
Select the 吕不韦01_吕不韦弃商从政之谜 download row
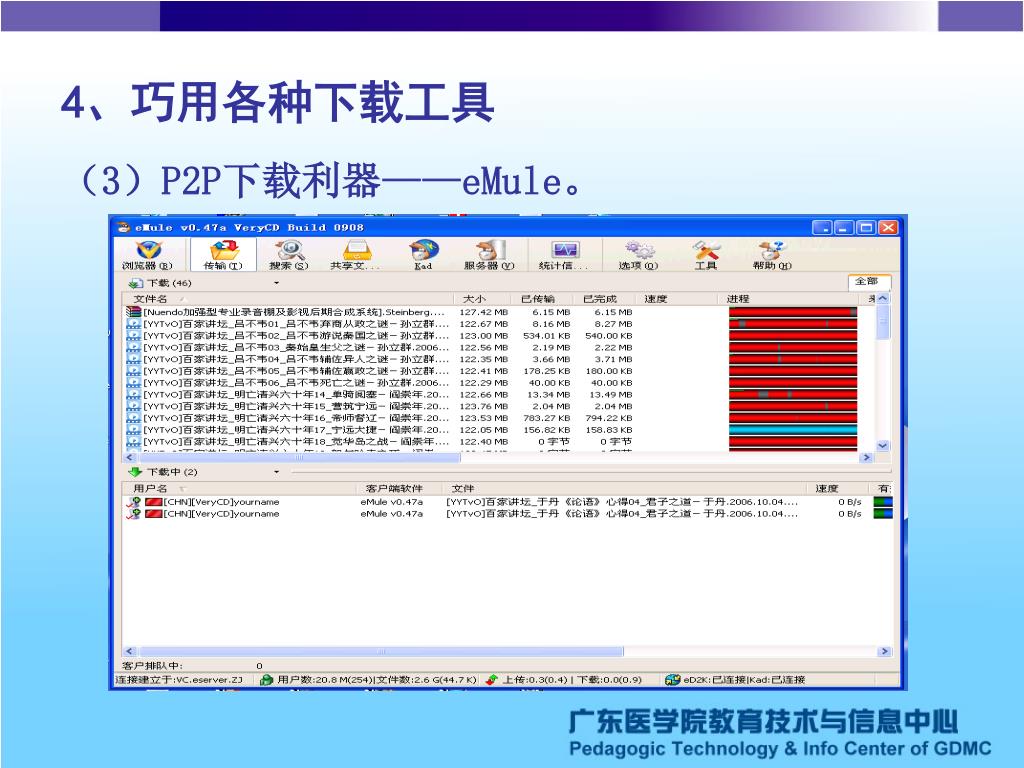[x=491, y=324]
